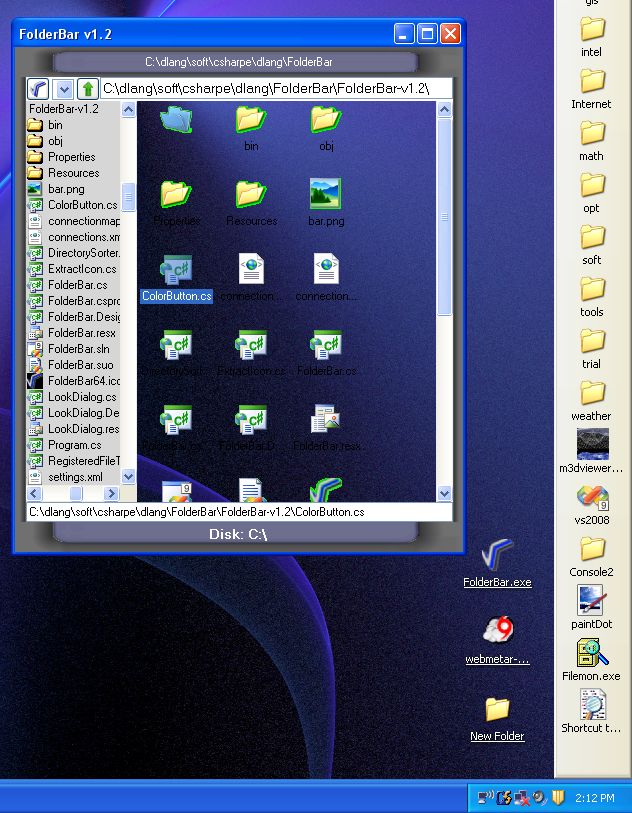Click the security shield tray icon

click(x=558, y=797)
